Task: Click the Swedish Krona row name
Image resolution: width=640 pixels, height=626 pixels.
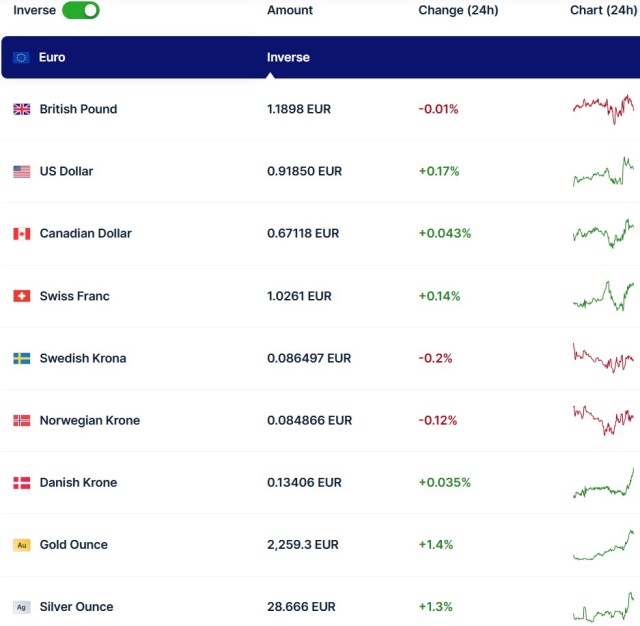Action: click(83, 358)
